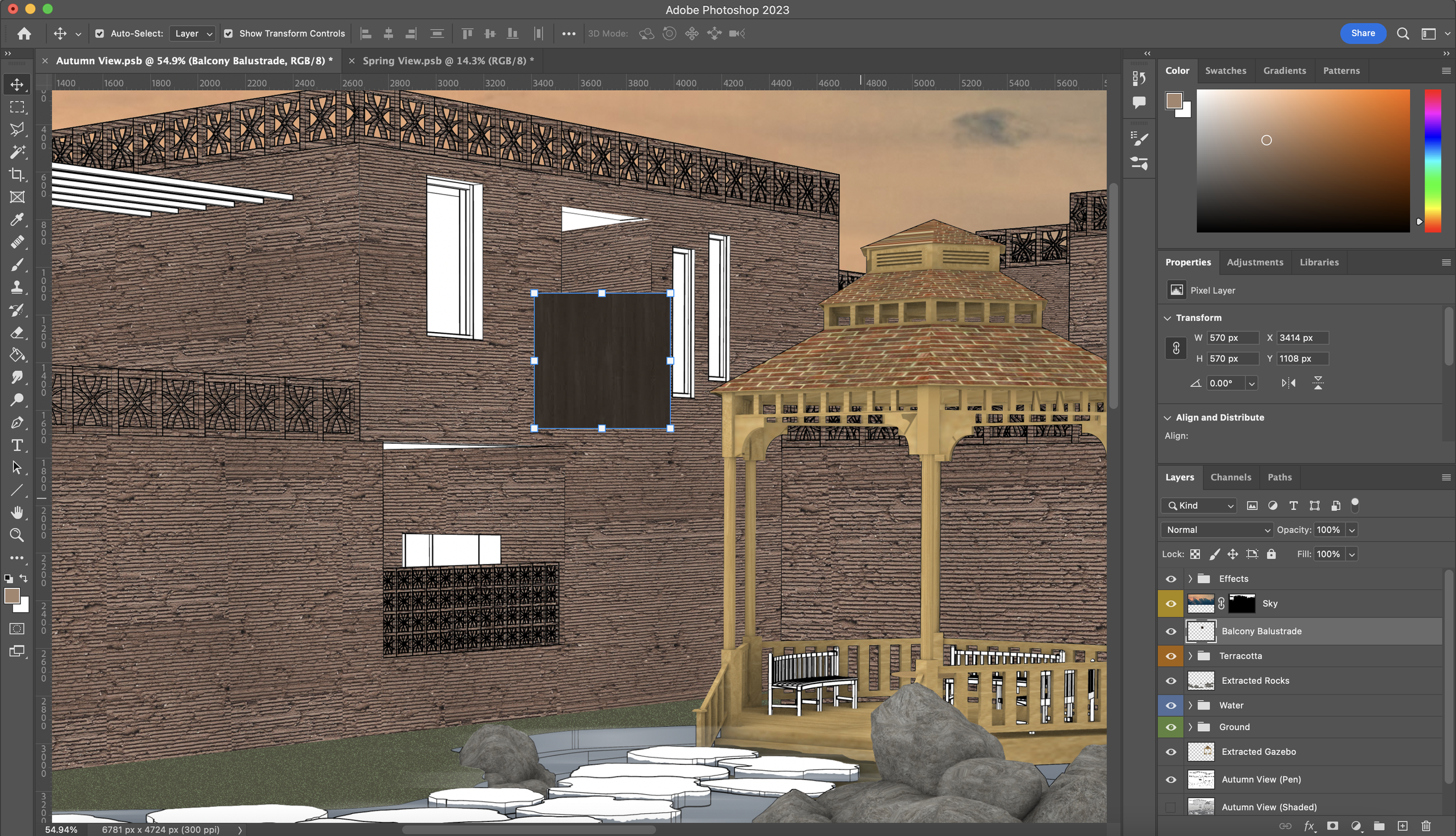This screenshot has height=836, width=1456.
Task: Flip layer horizontally in Properties
Action: [1288, 383]
